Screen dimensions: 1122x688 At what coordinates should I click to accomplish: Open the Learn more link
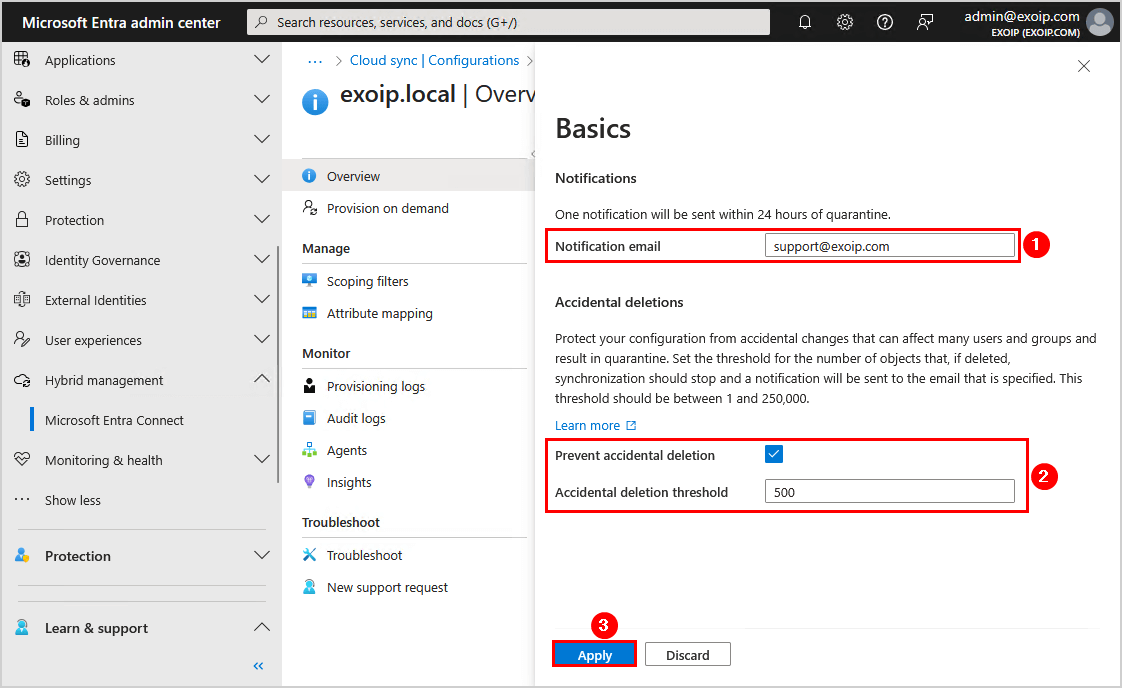(x=595, y=425)
